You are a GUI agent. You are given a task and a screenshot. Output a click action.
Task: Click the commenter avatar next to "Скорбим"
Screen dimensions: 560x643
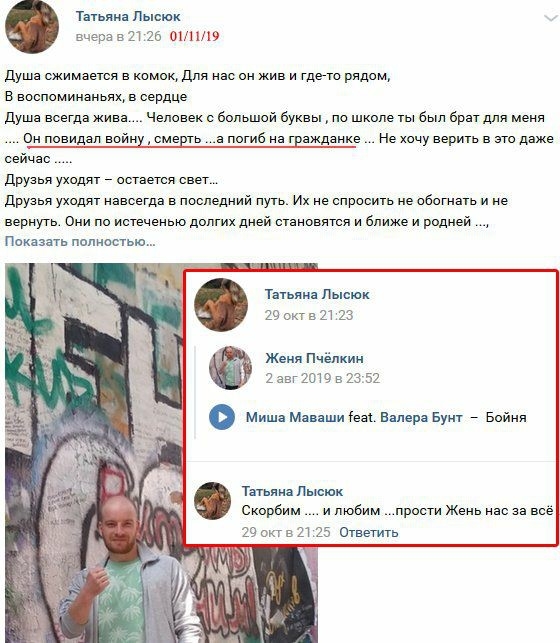[212, 501]
